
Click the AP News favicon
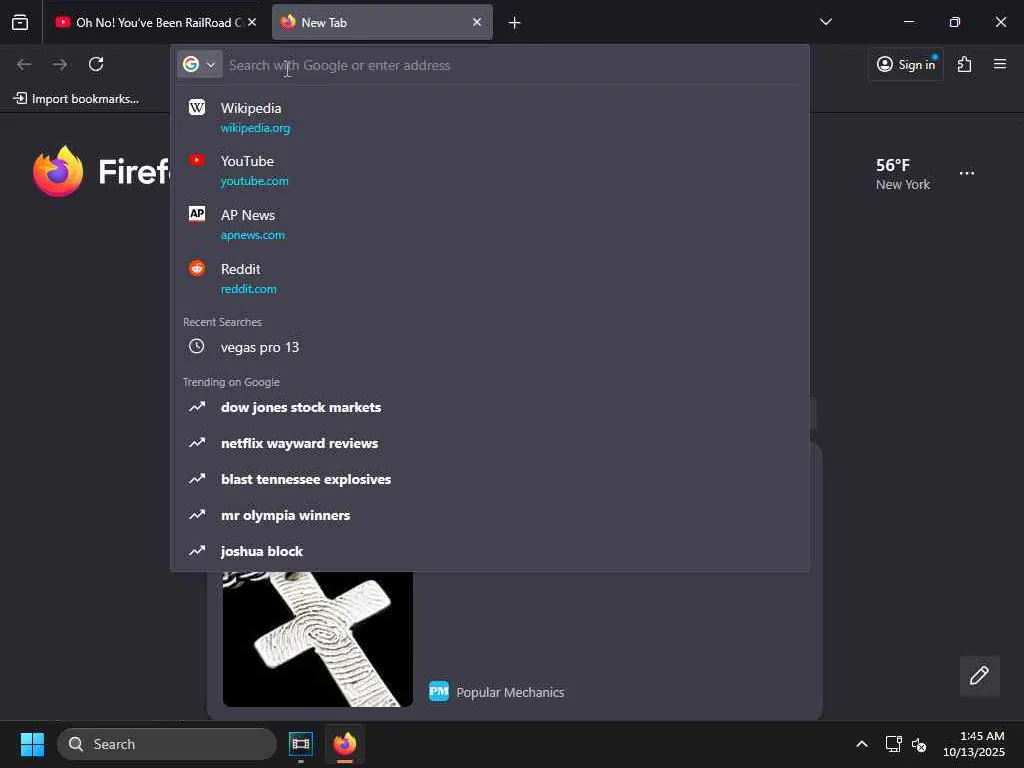coord(197,214)
